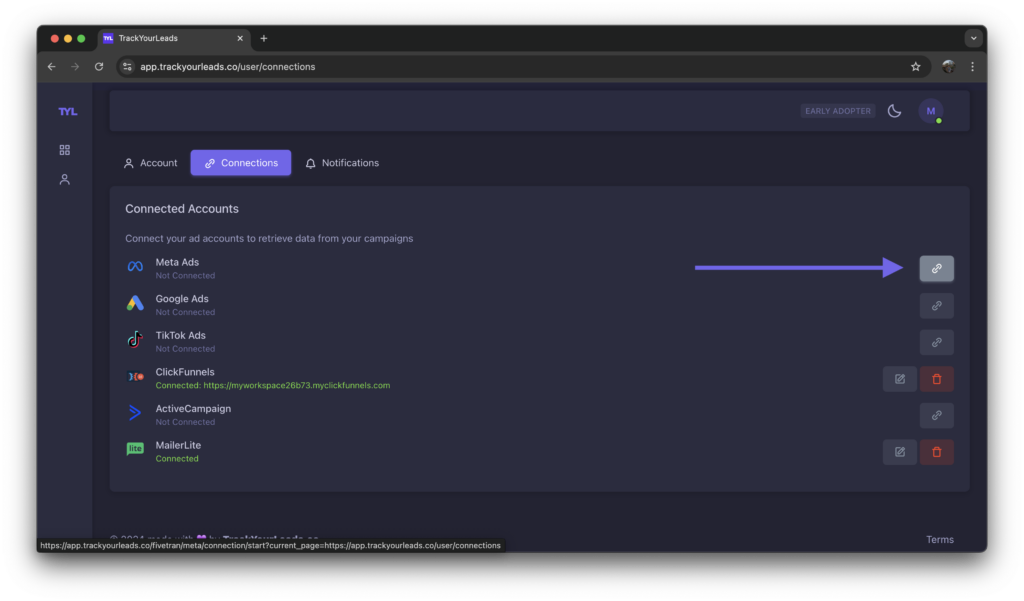This screenshot has height=601, width=1024.
Task: Focus the address bar URL field
Action: point(522,67)
